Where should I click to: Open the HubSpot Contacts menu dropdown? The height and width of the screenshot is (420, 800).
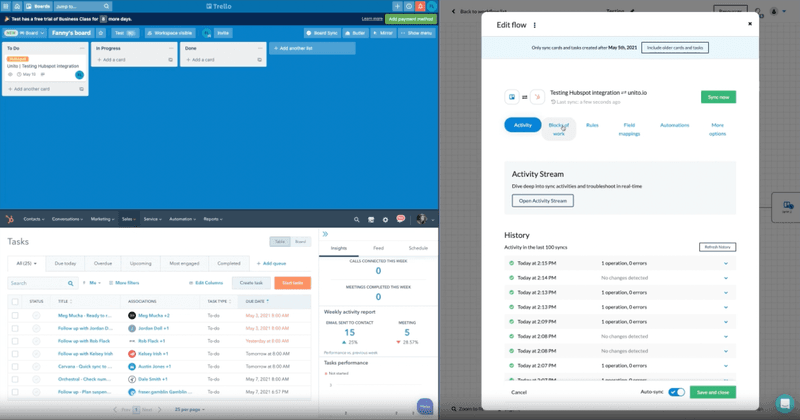click(x=34, y=219)
